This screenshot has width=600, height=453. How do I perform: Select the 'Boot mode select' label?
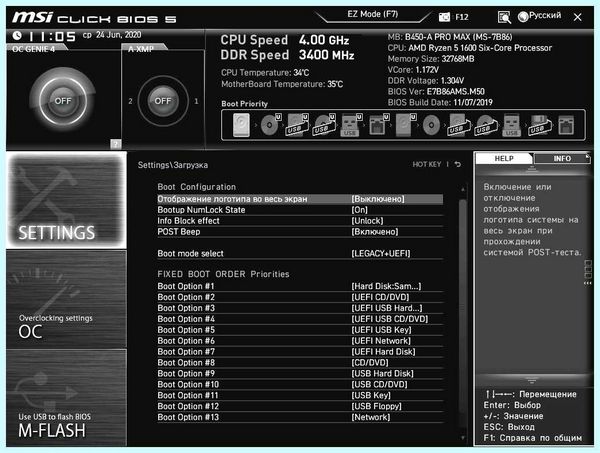click(x=191, y=254)
